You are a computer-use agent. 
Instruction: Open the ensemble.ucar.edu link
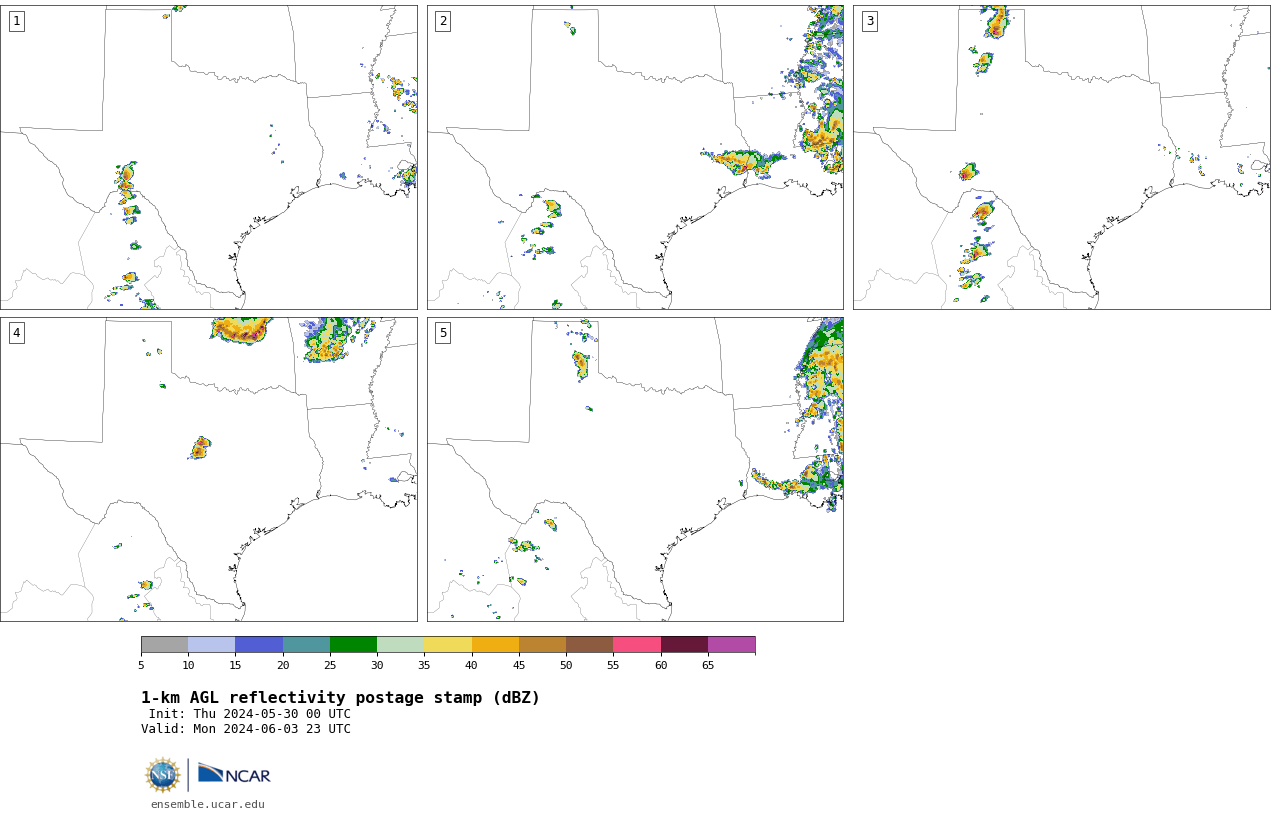[208, 804]
